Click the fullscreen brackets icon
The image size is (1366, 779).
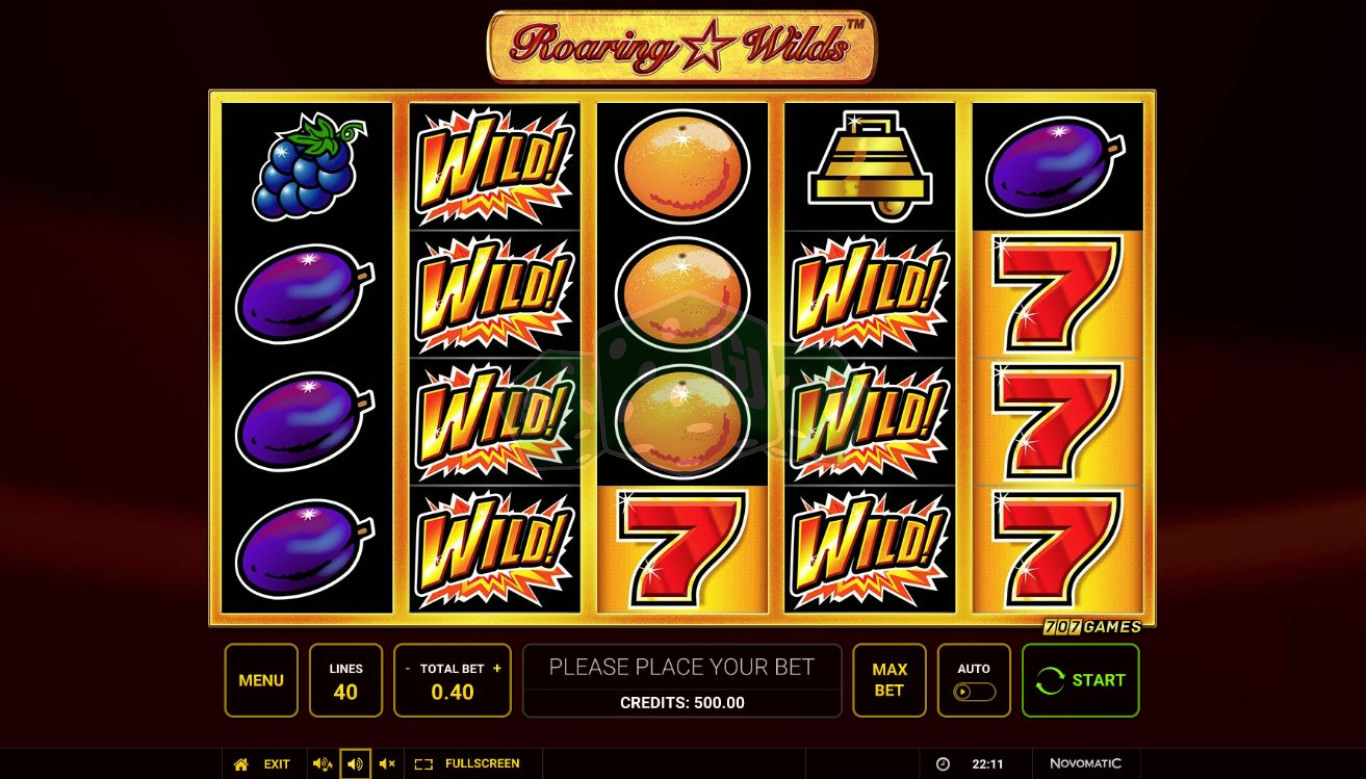click(424, 764)
